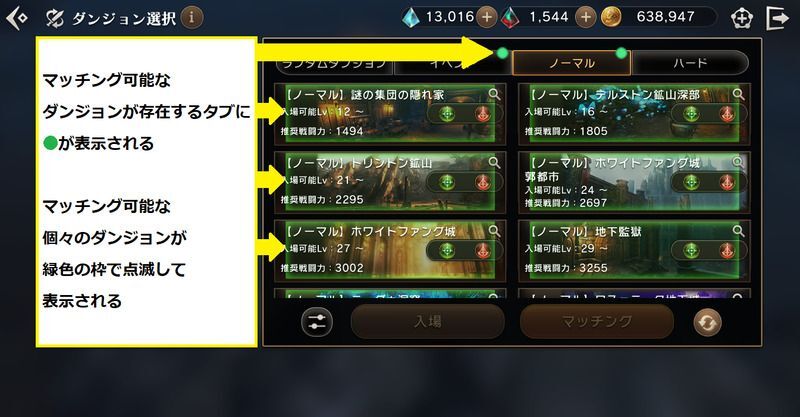Open the cross-shaped menu icon

coord(741,18)
